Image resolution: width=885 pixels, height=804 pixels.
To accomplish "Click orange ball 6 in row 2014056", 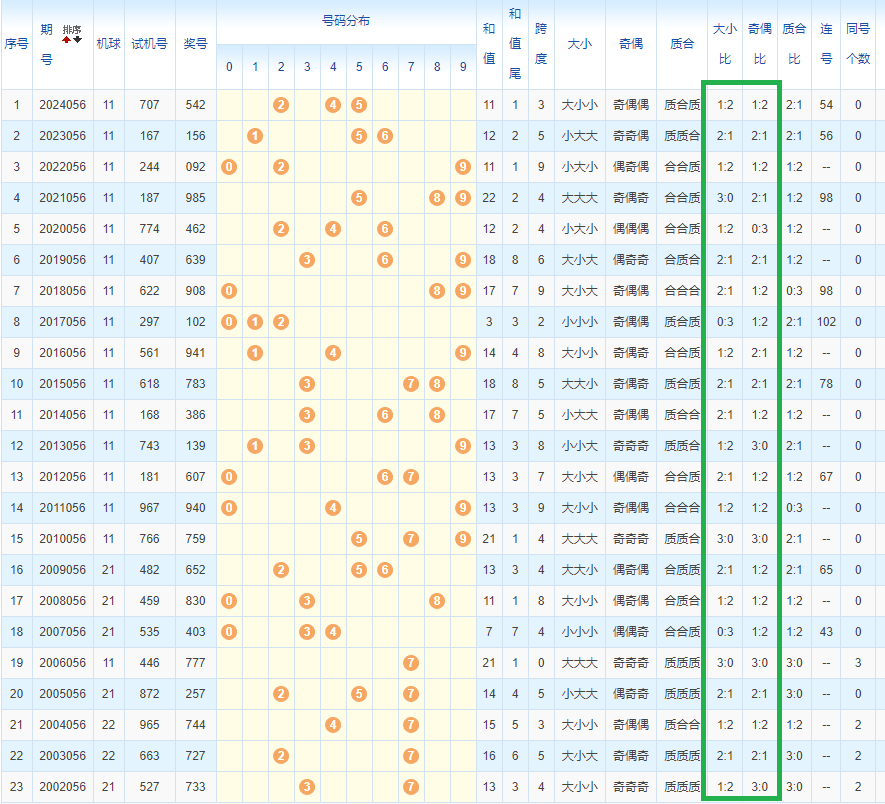I will click(385, 415).
